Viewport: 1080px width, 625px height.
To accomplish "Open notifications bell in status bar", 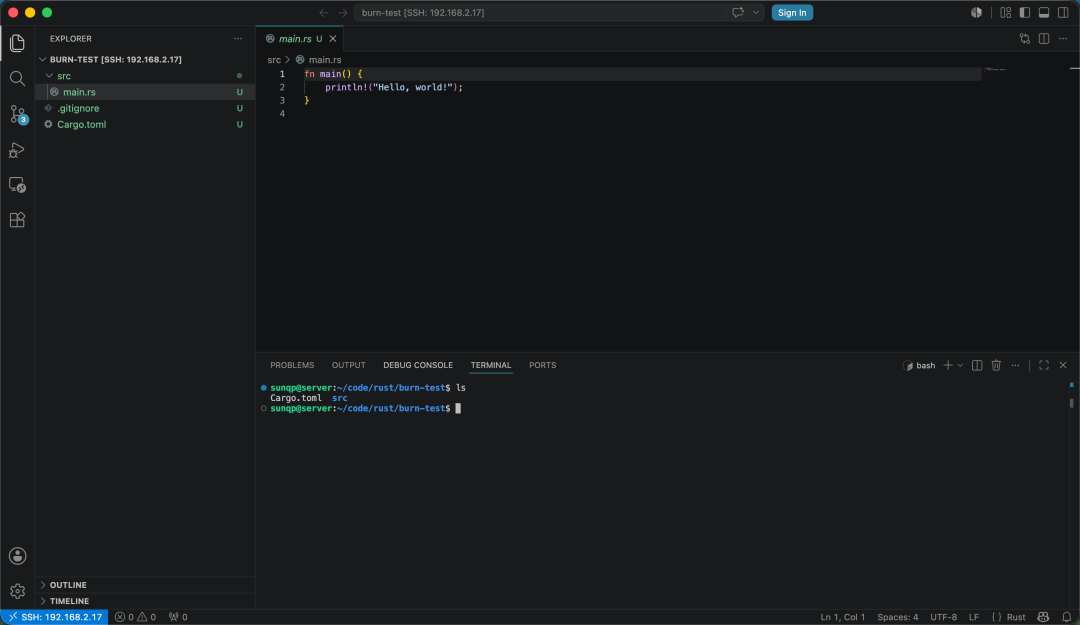I will click(x=1066, y=617).
